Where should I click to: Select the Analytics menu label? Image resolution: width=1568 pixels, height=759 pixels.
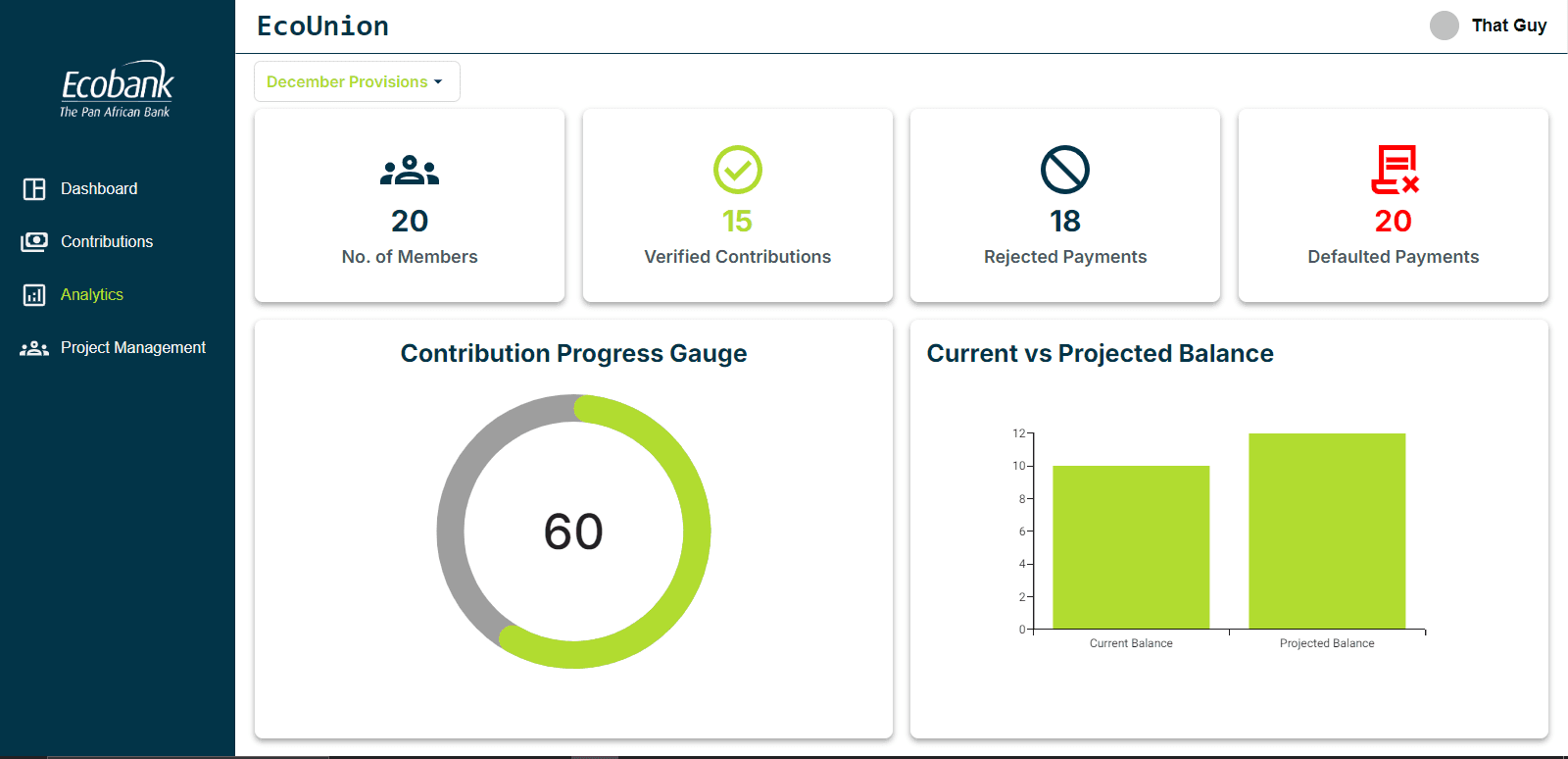pos(92,294)
